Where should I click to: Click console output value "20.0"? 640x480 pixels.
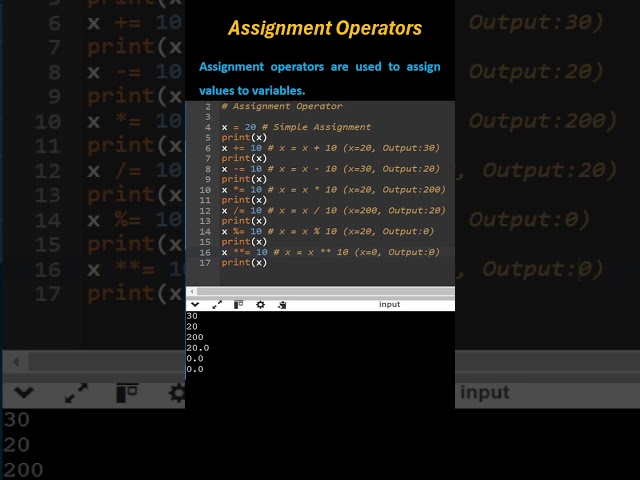(x=198, y=348)
